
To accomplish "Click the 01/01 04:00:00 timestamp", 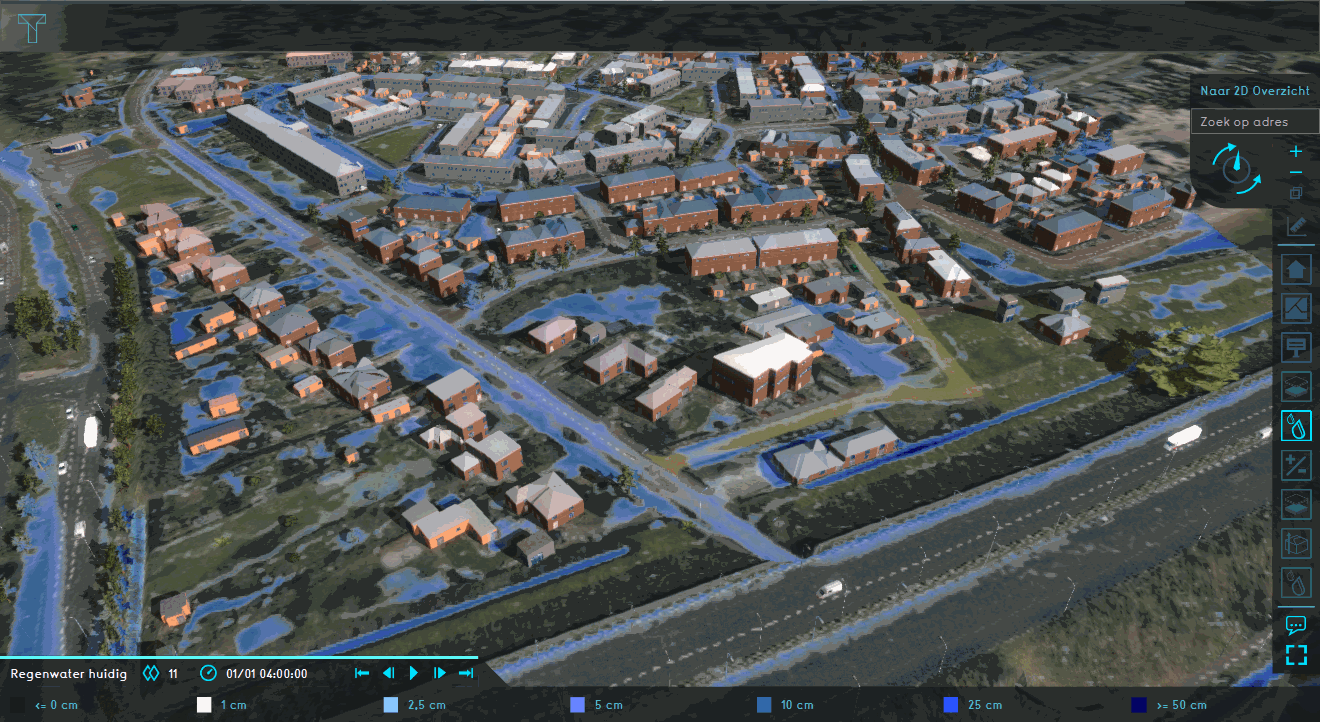I will [266, 674].
